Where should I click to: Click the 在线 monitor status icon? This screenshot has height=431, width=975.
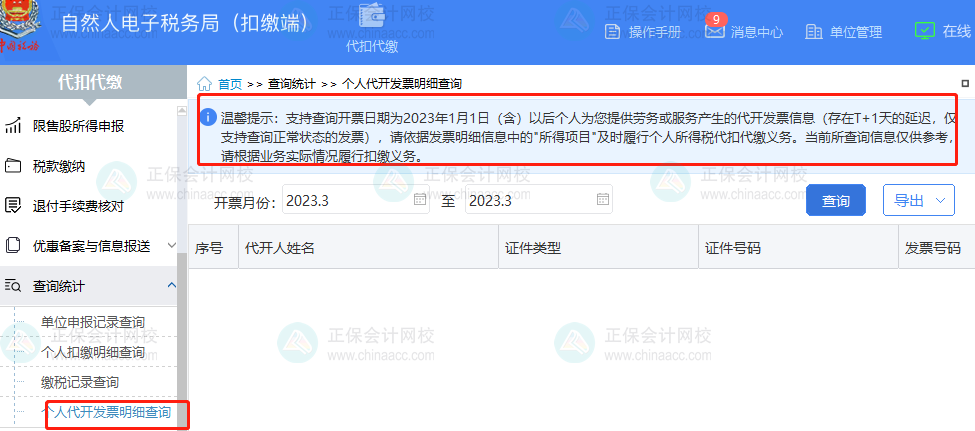coord(925,31)
